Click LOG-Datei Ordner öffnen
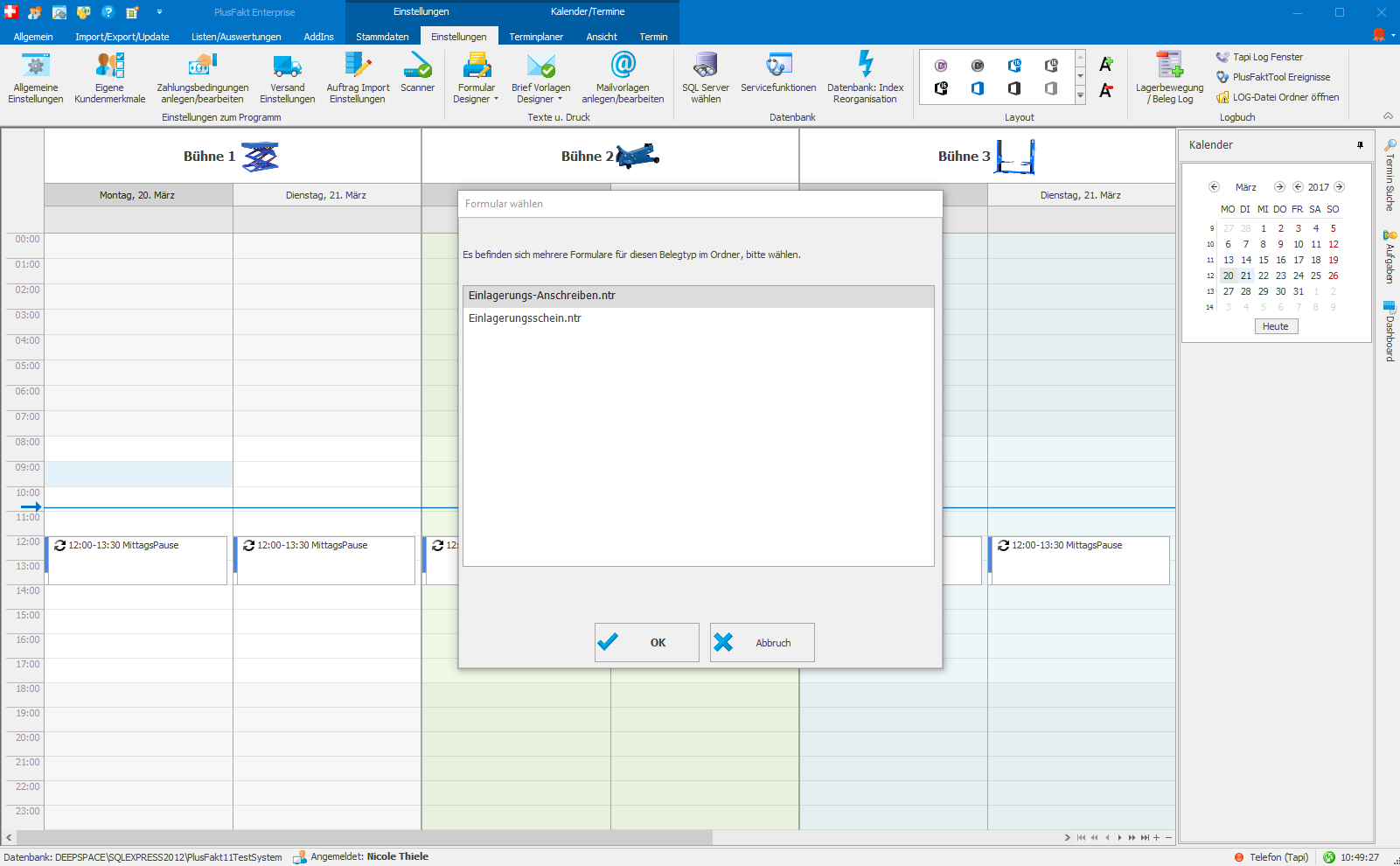Image resolution: width=1400 pixels, height=866 pixels. [x=1278, y=97]
